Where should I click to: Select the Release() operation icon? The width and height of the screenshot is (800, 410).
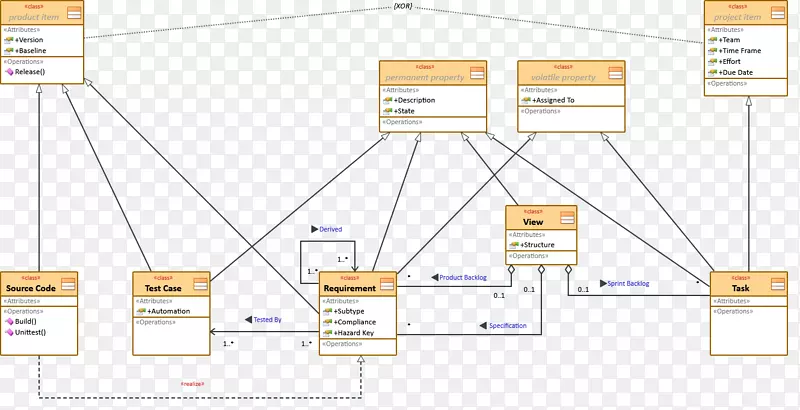(x=10, y=72)
